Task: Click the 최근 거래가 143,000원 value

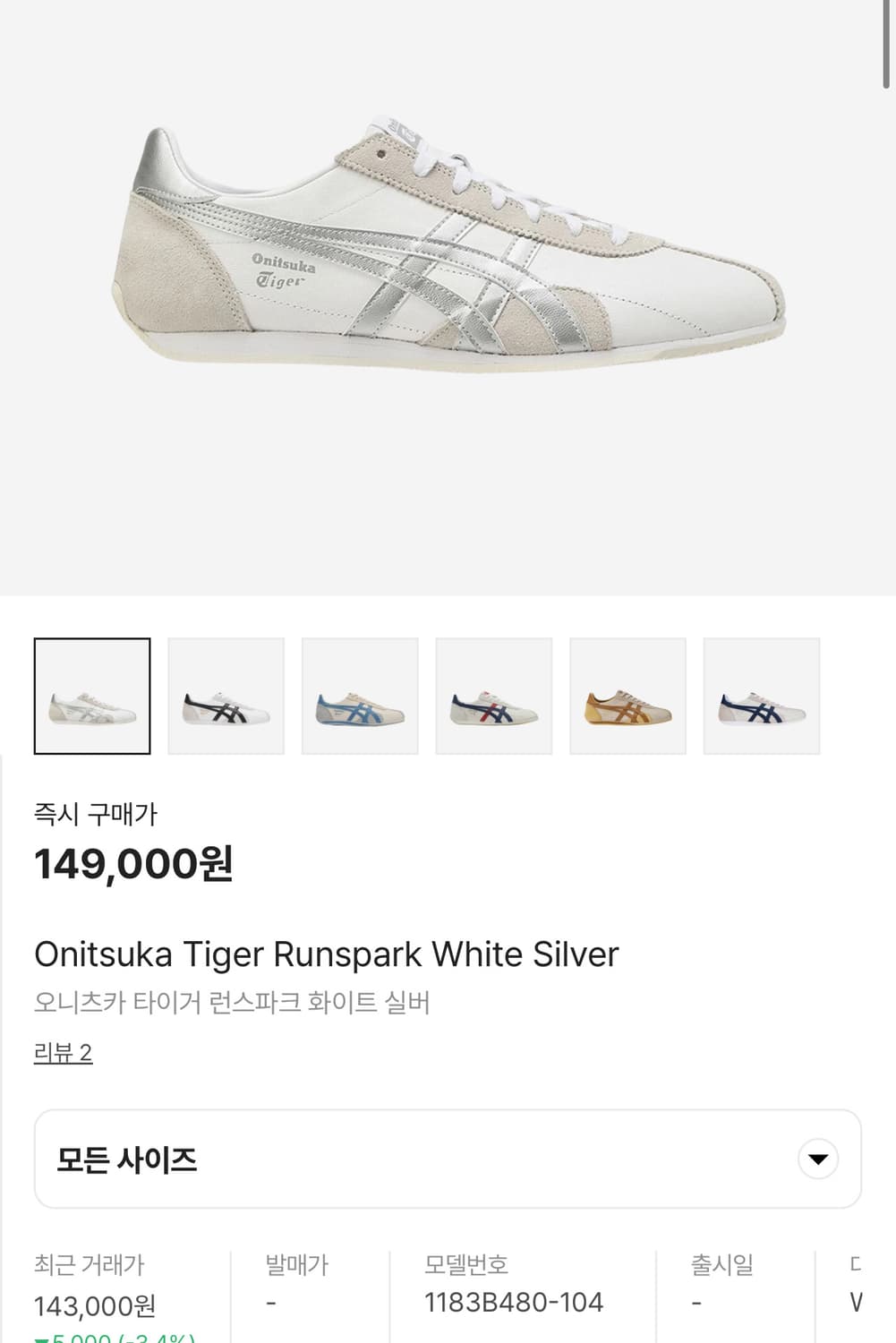Action: click(95, 1306)
